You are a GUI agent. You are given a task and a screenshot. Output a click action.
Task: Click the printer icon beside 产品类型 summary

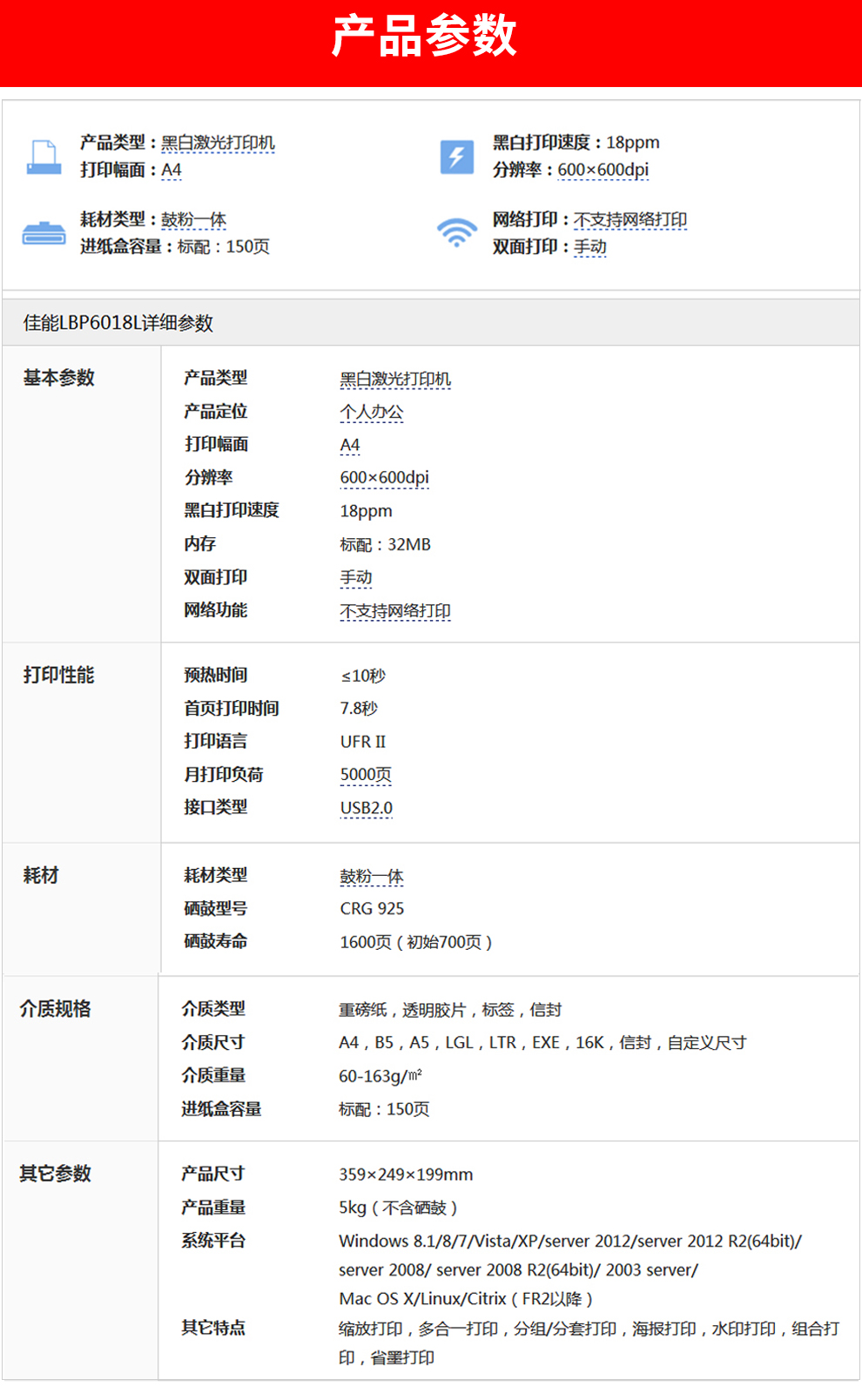[x=44, y=157]
